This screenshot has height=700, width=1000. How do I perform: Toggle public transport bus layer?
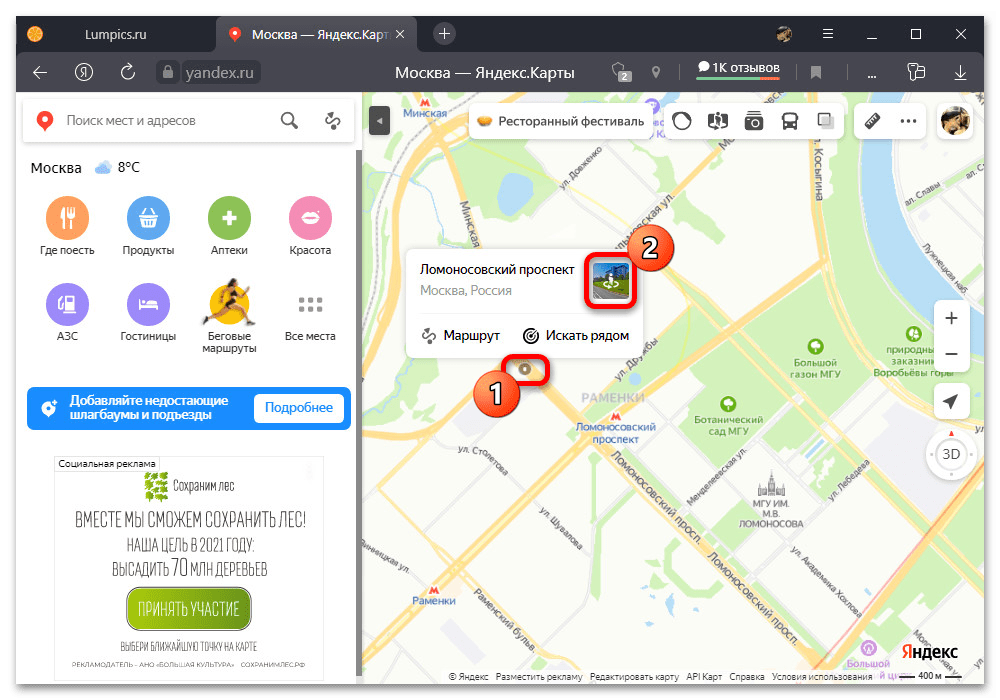click(790, 121)
